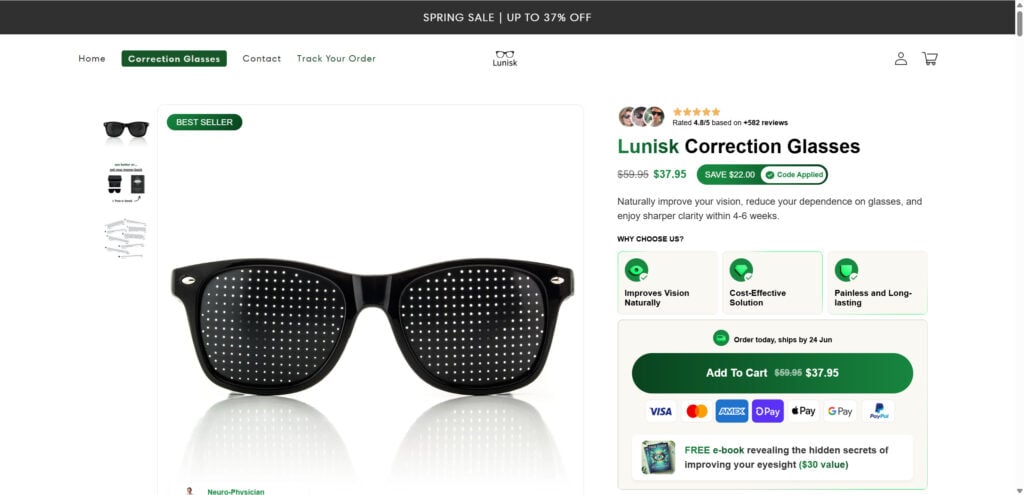Image resolution: width=1024 pixels, height=495 pixels.
Task: Click the Visa payment icon
Action: coord(660,411)
